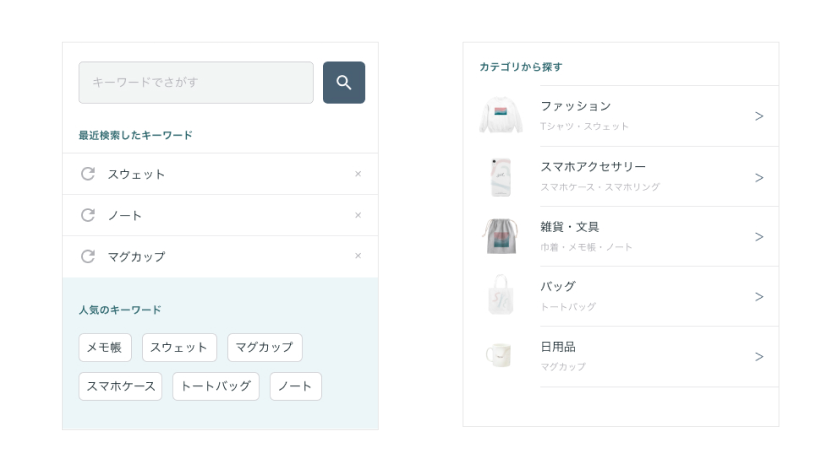Image resolution: width=840 pixels, height=463 pixels.
Task: Choose the トートバッグ popular keyword tag
Action: click(x=216, y=386)
